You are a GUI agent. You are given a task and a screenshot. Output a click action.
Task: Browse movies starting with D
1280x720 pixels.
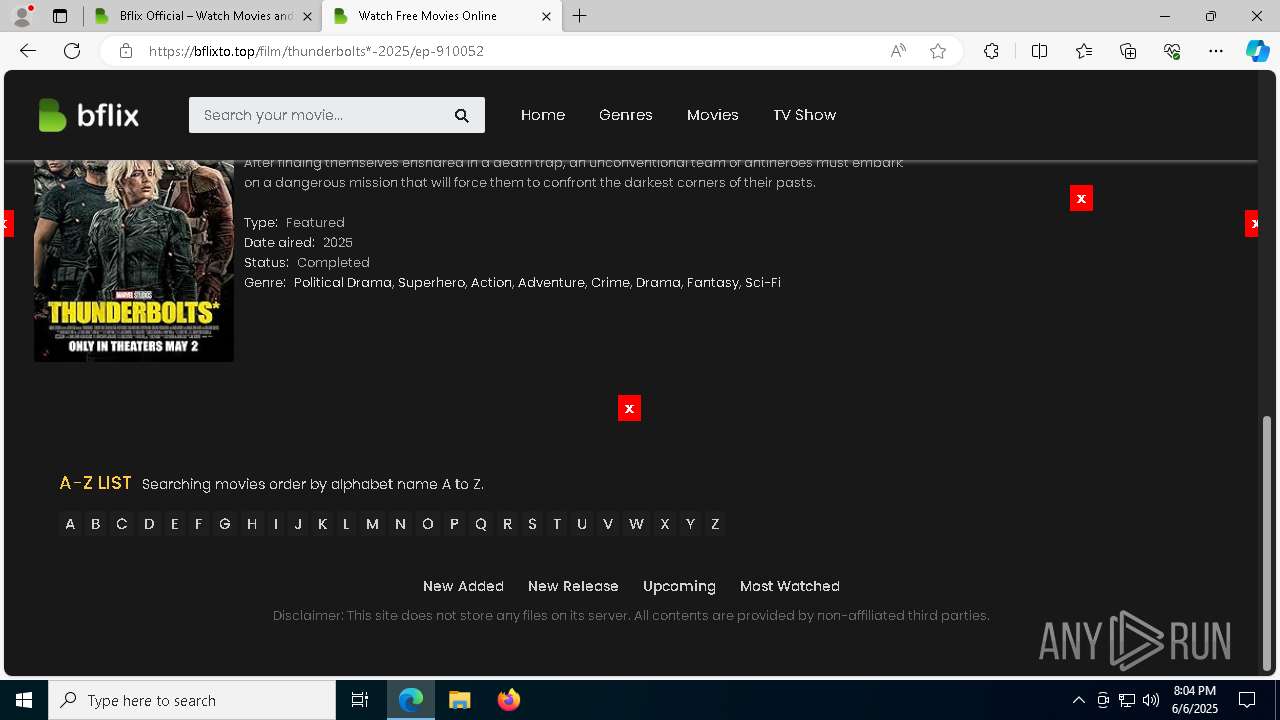point(149,524)
